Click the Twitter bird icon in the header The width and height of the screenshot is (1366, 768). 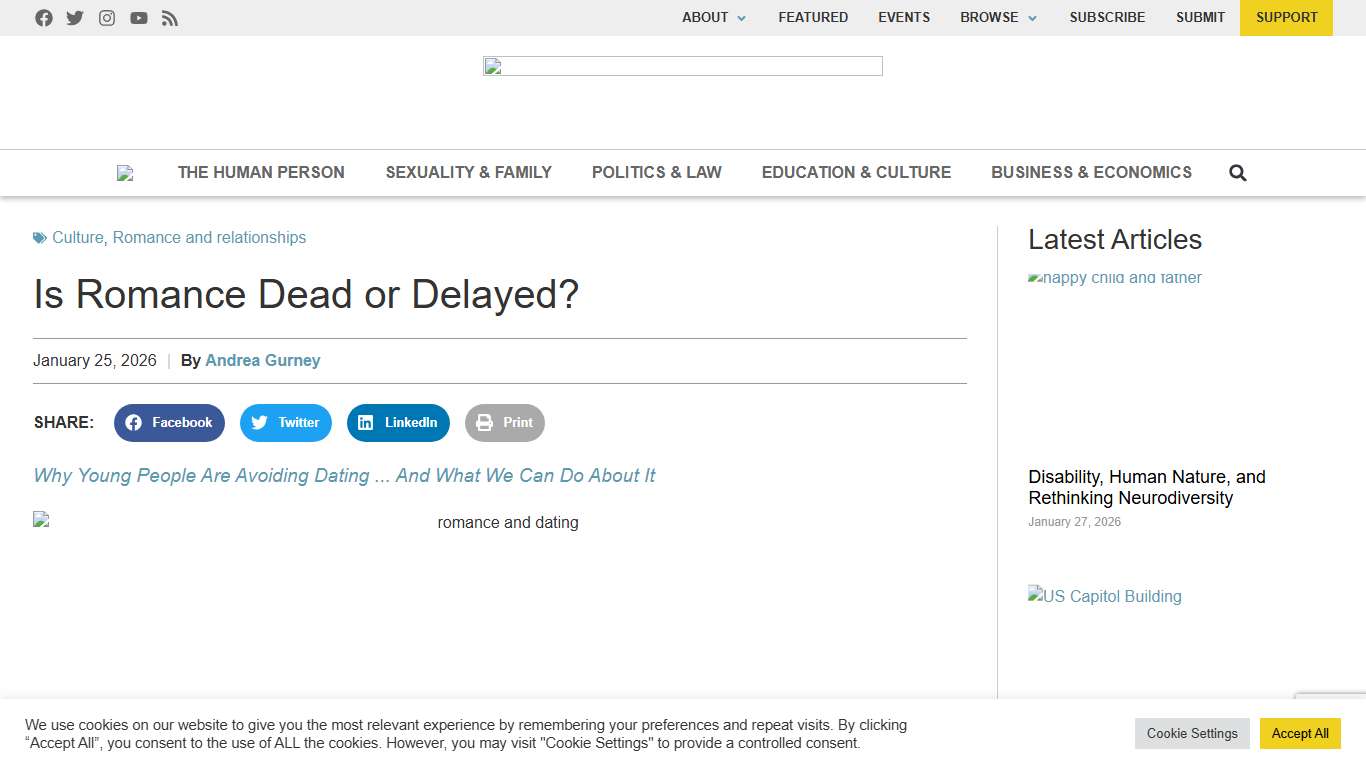pos(75,17)
